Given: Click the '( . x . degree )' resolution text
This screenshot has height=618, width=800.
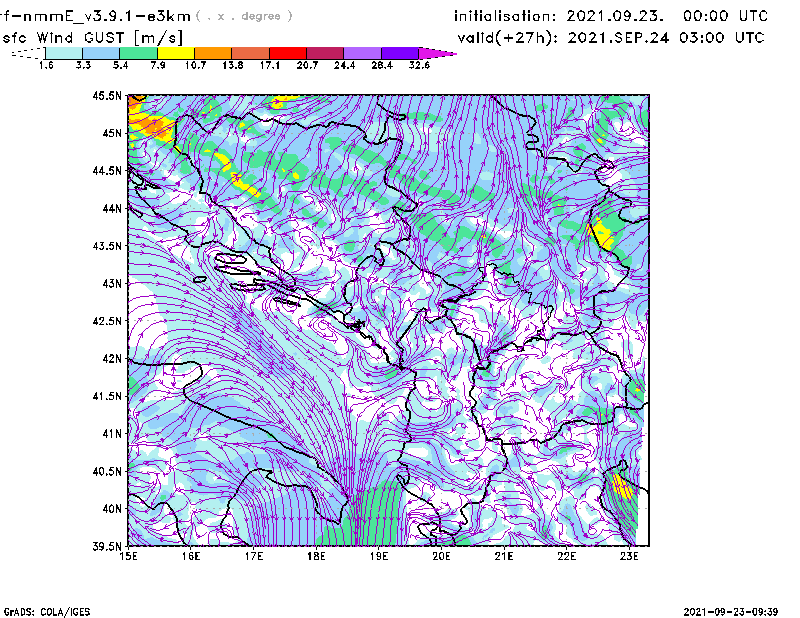Looking at the screenshot, I should (x=244, y=16).
